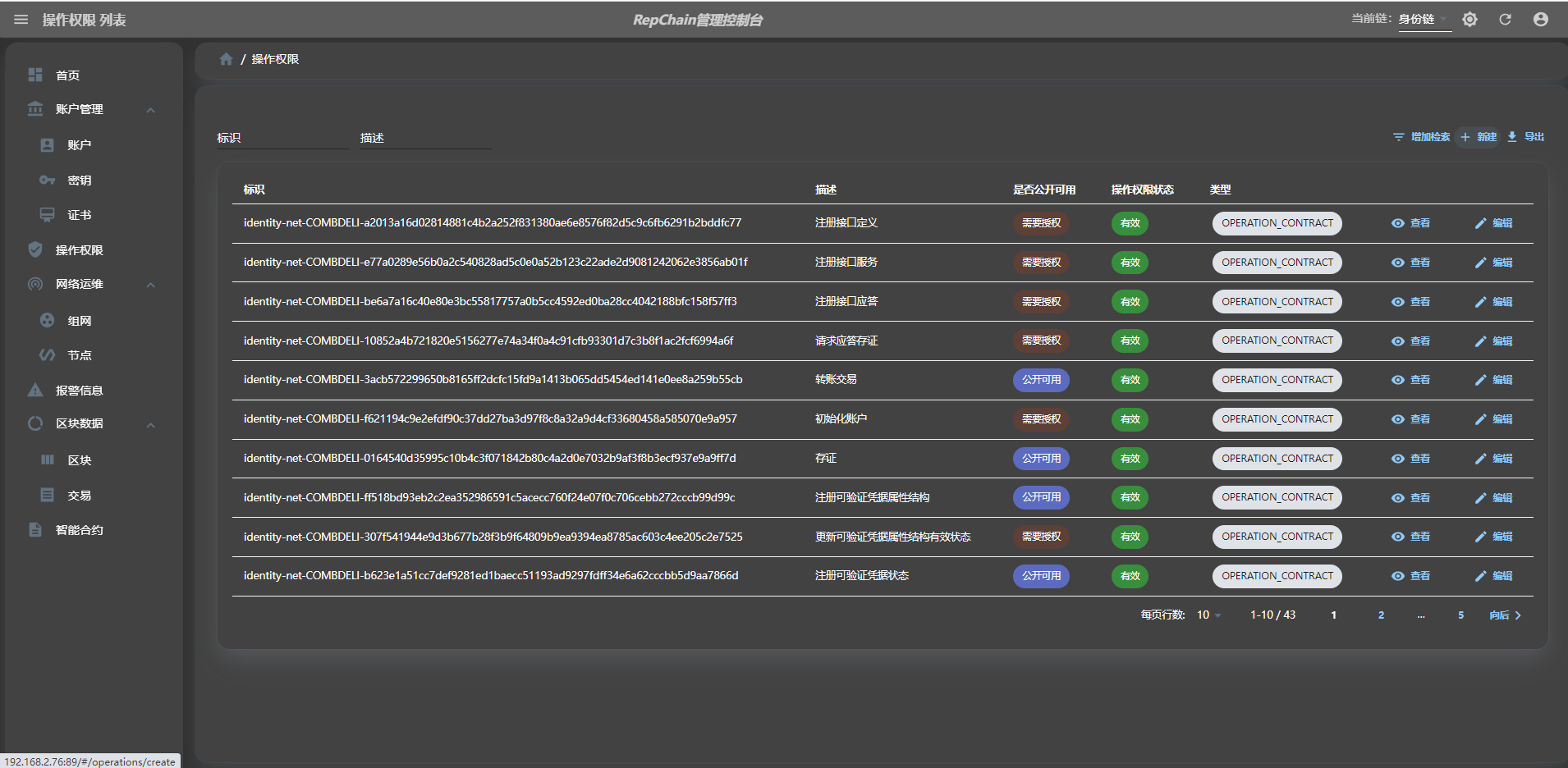This screenshot has width=1568, height=768.
Task: Edit the 注册接口应答 row
Action: click(1494, 302)
